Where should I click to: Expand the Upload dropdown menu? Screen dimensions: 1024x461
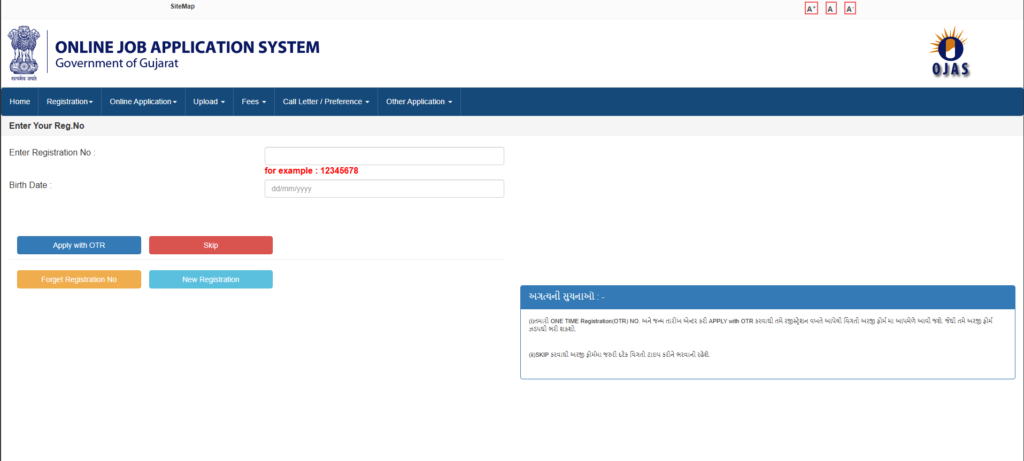pyautogui.click(x=209, y=102)
